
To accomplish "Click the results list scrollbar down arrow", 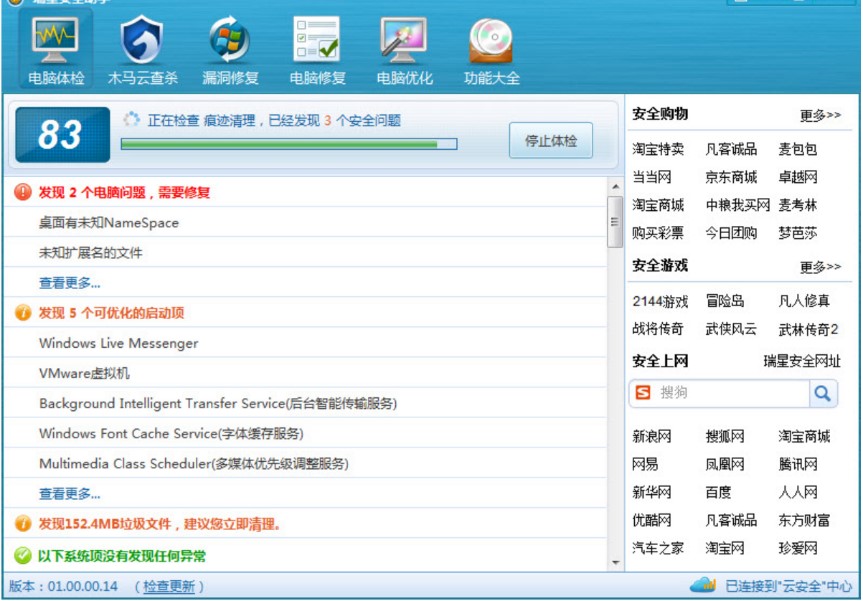I will coord(615,562).
